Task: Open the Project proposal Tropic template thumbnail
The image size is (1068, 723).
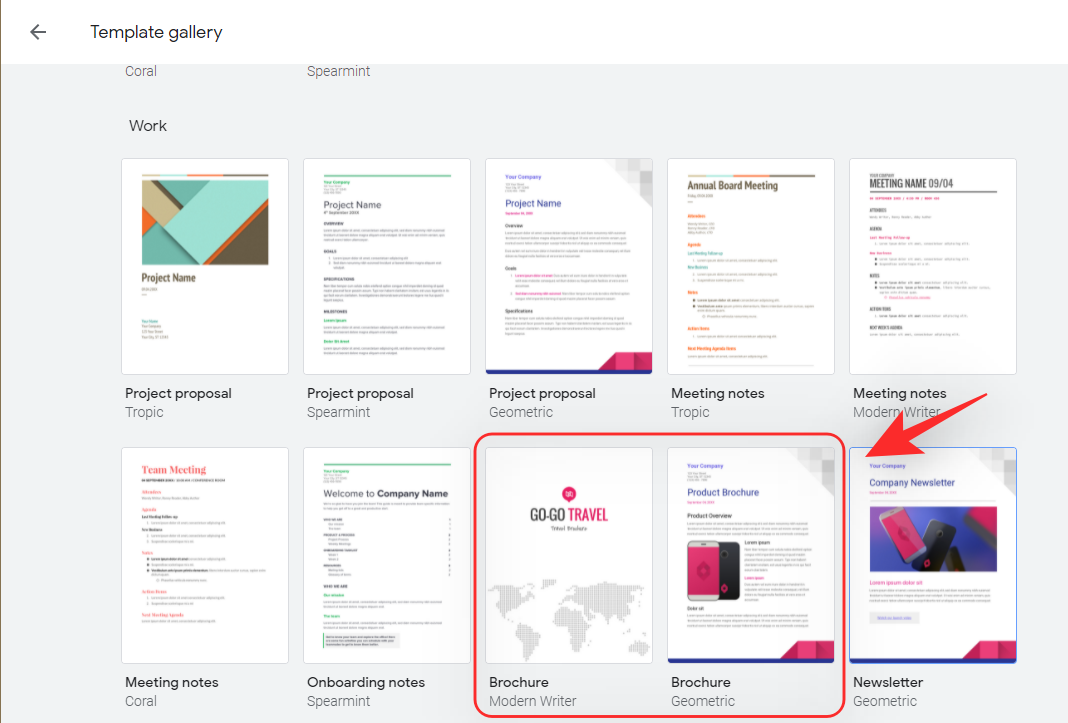Action: pos(205,266)
